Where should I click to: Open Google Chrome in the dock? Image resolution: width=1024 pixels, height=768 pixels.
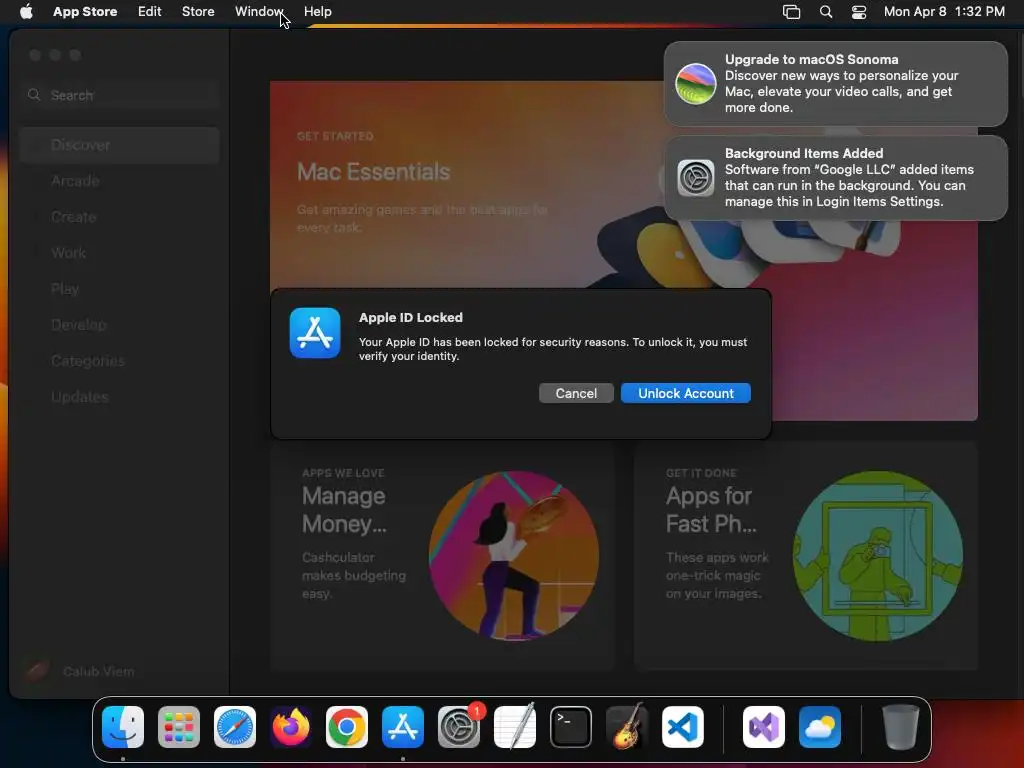point(347,727)
